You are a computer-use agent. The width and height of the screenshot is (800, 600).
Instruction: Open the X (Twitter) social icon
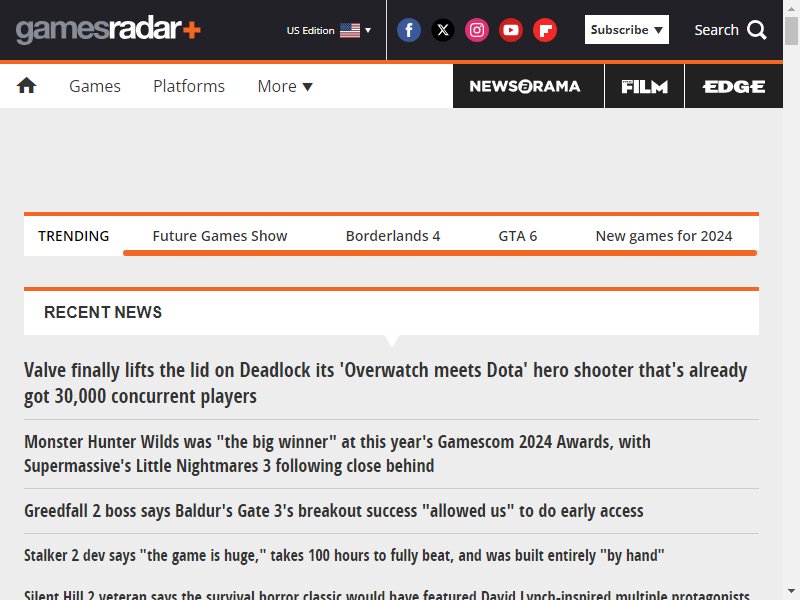[x=443, y=30]
